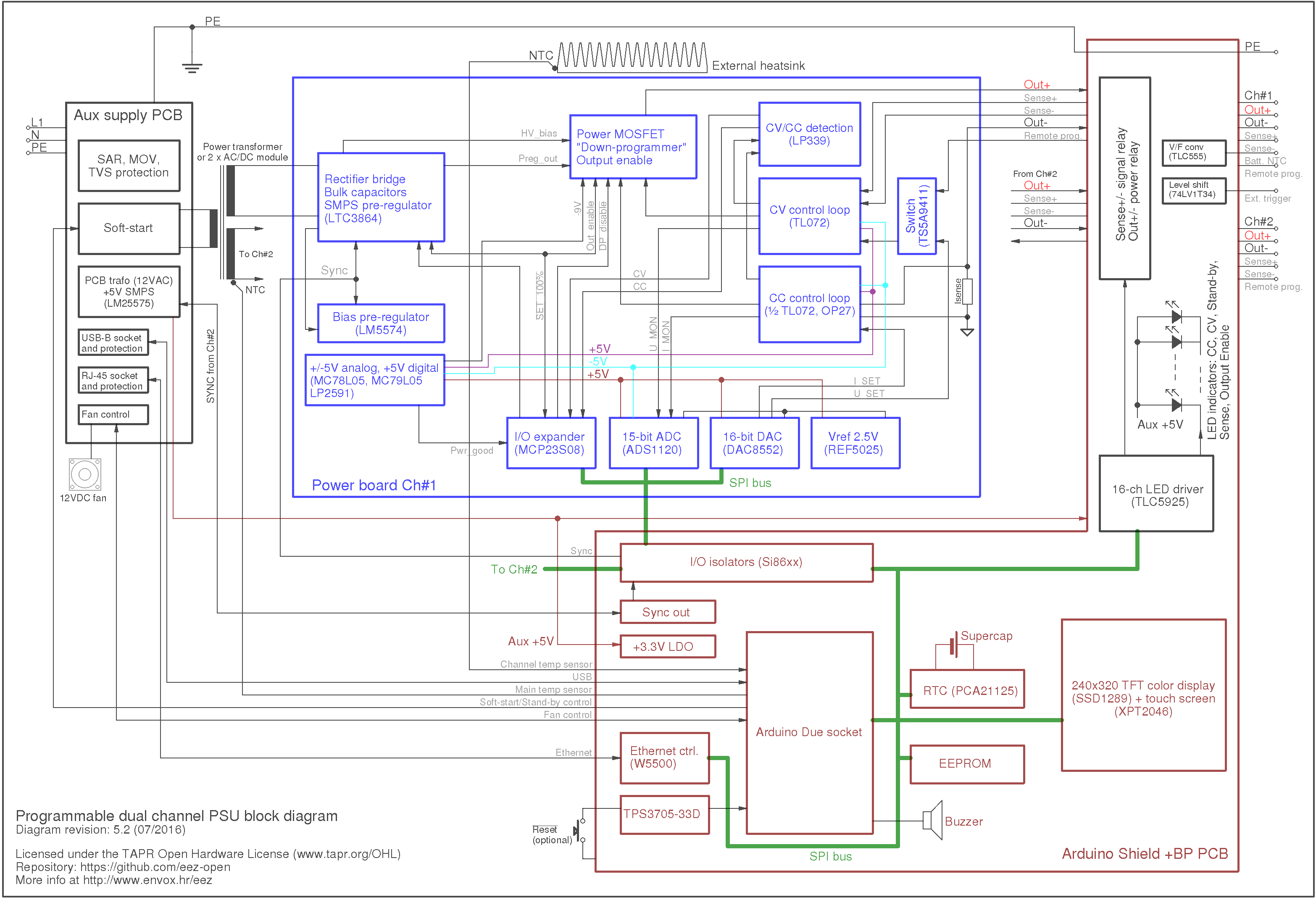The height and width of the screenshot is (900, 1316).
Task: Click the +3.3V LDO block
Action: point(668,646)
